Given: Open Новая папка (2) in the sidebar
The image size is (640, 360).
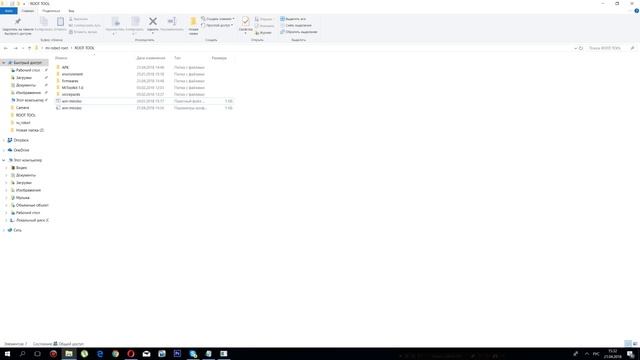Looking at the screenshot, I should point(29,130).
